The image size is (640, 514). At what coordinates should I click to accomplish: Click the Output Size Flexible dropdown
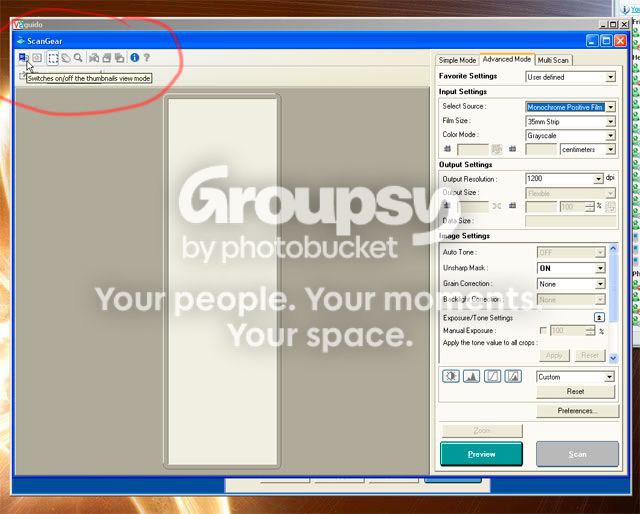click(571, 193)
